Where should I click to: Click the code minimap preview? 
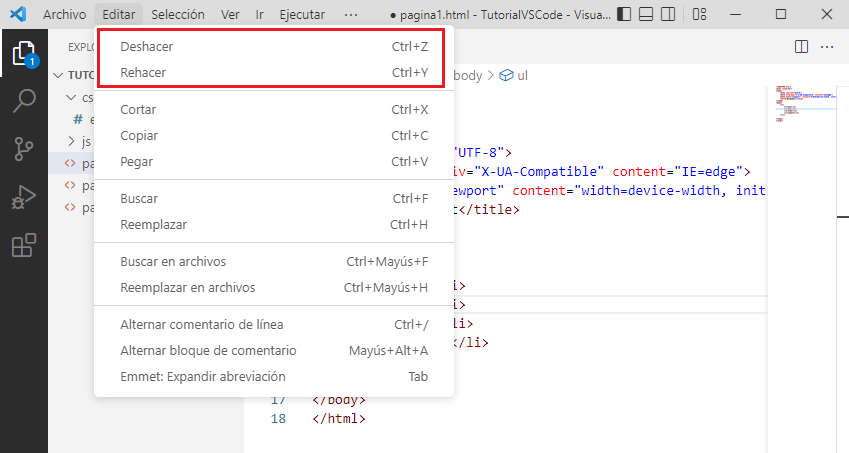pos(806,103)
